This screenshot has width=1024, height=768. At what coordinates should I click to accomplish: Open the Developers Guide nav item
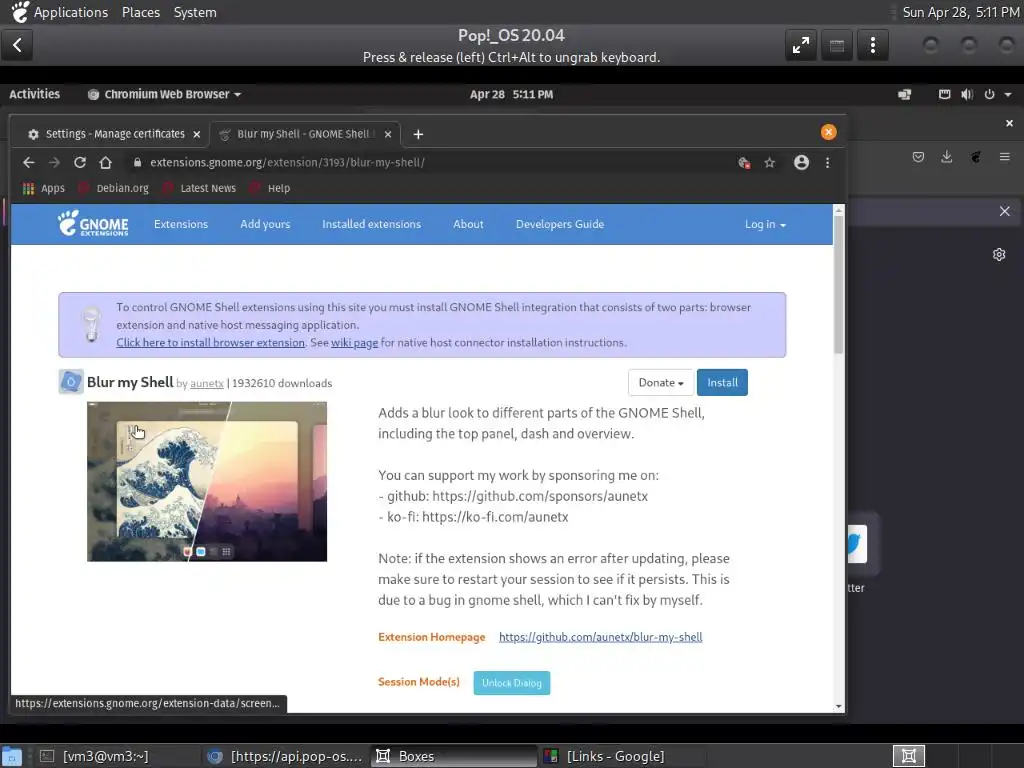(x=560, y=224)
